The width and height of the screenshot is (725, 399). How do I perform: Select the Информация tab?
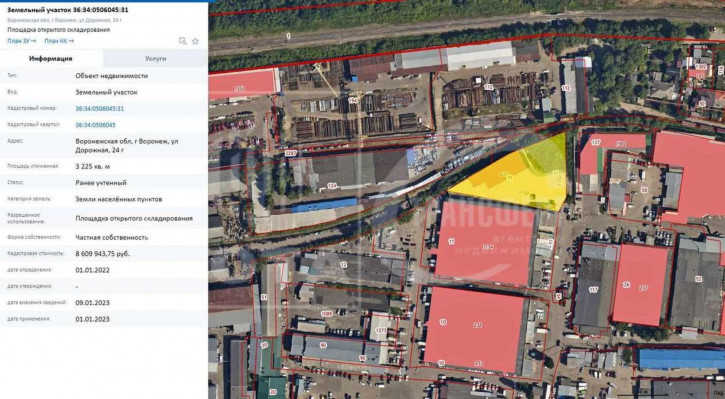coord(51,59)
